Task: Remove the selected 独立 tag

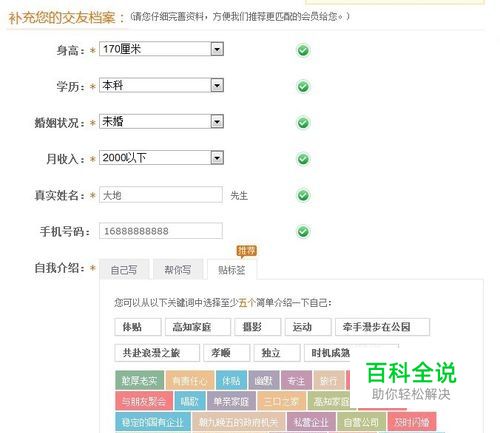Action: (x=277, y=353)
